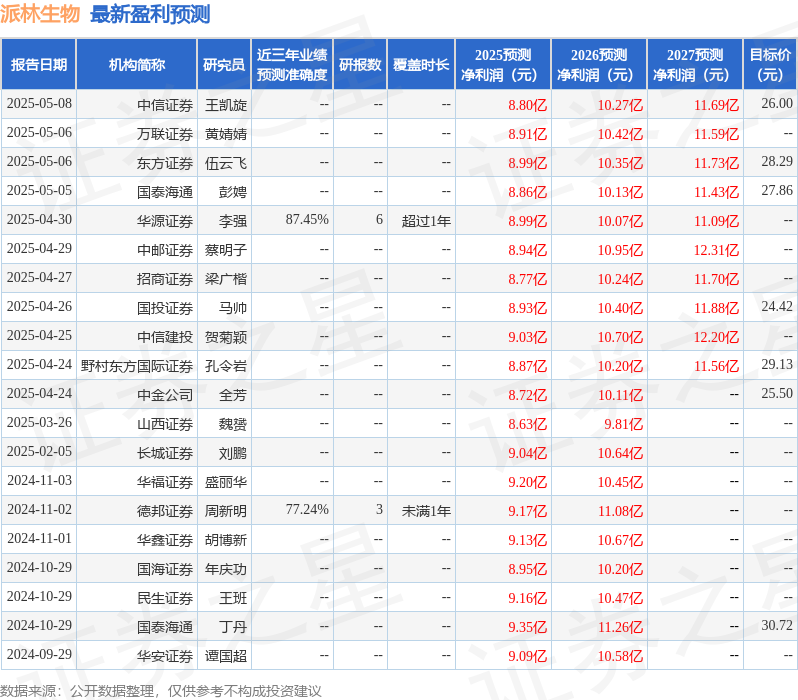Screen dimensions: 798x700
Task: Click target price 27.86
Action: [777, 191]
